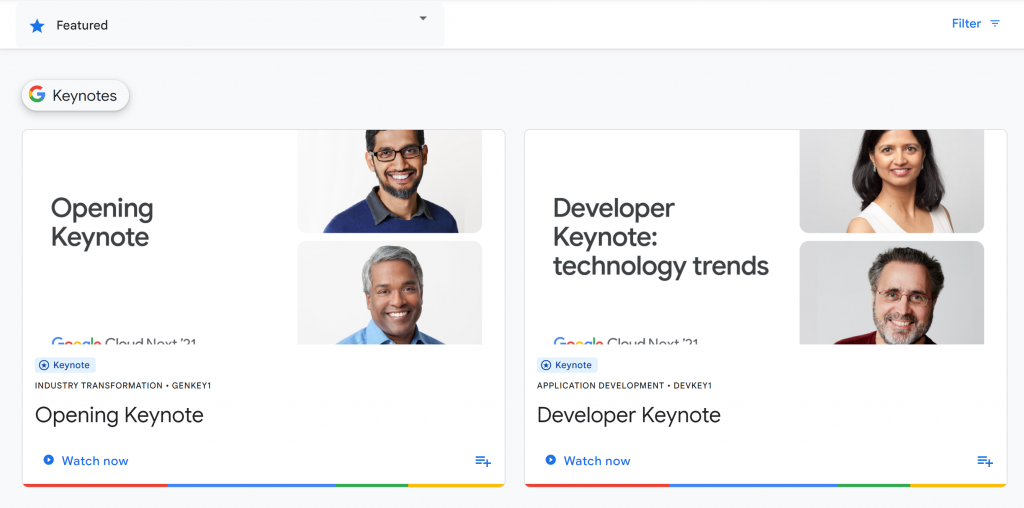1024x508 pixels.
Task: Open the Filter options
Action: pyautogui.click(x=976, y=24)
